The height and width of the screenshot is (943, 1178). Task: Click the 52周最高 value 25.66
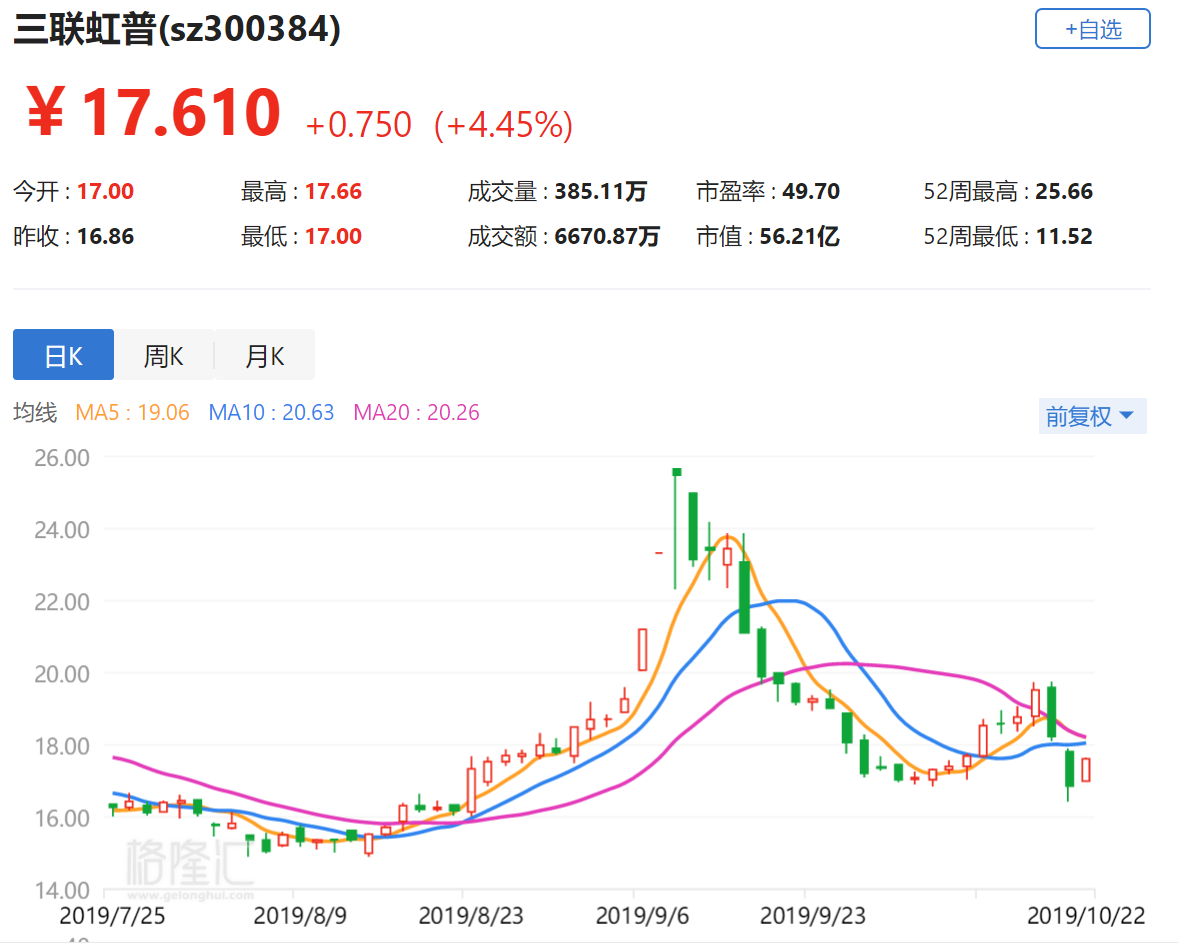(x=1064, y=192)
